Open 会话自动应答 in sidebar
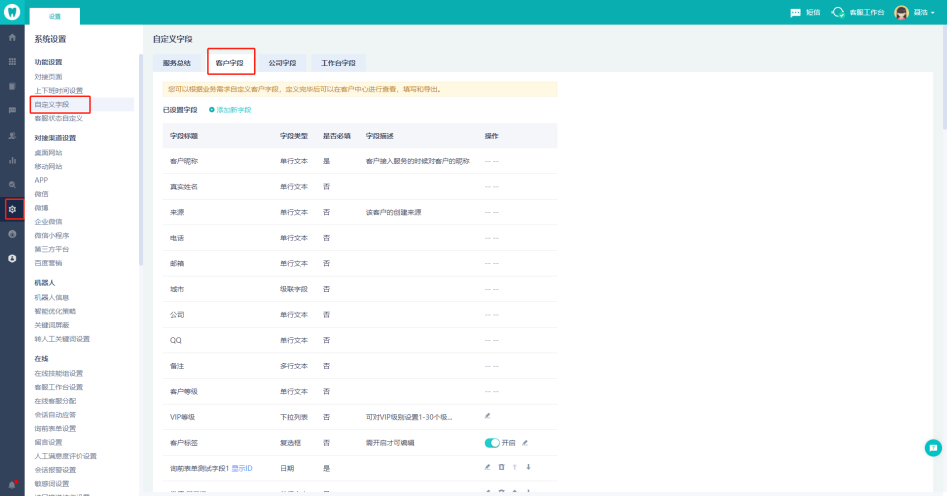947x496 pixels. click(55, 415)
